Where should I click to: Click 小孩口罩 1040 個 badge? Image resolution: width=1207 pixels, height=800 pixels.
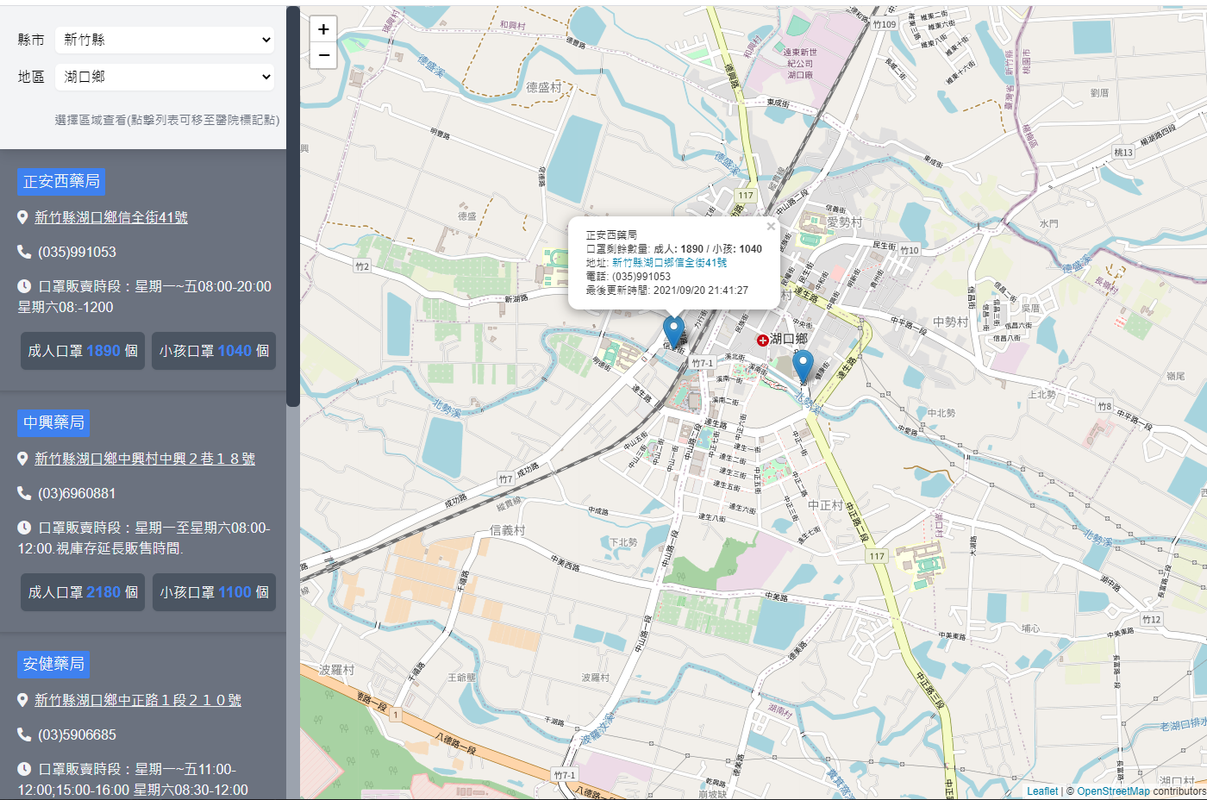(214, 351)
